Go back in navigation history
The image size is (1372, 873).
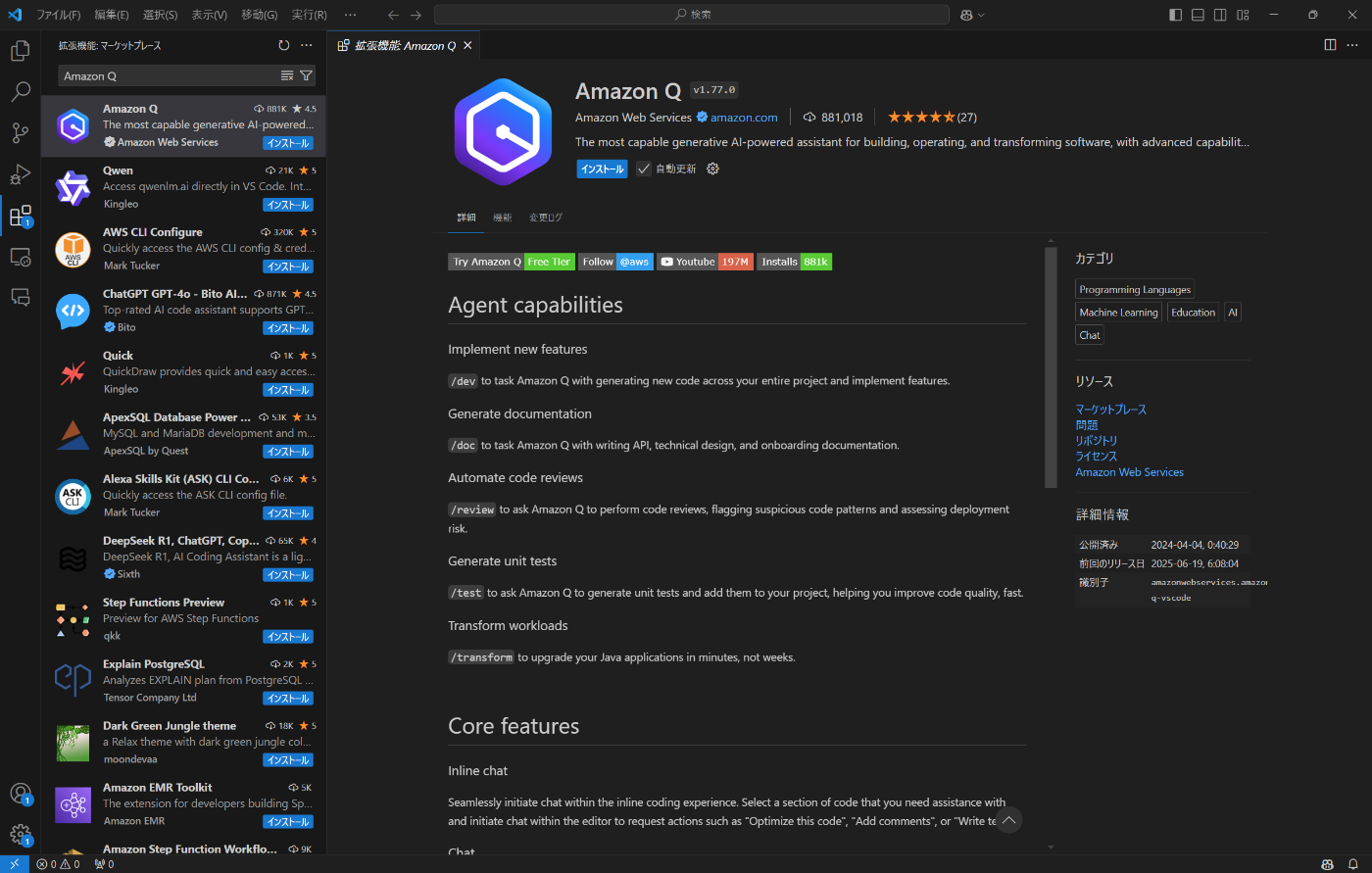coord(393,15)
